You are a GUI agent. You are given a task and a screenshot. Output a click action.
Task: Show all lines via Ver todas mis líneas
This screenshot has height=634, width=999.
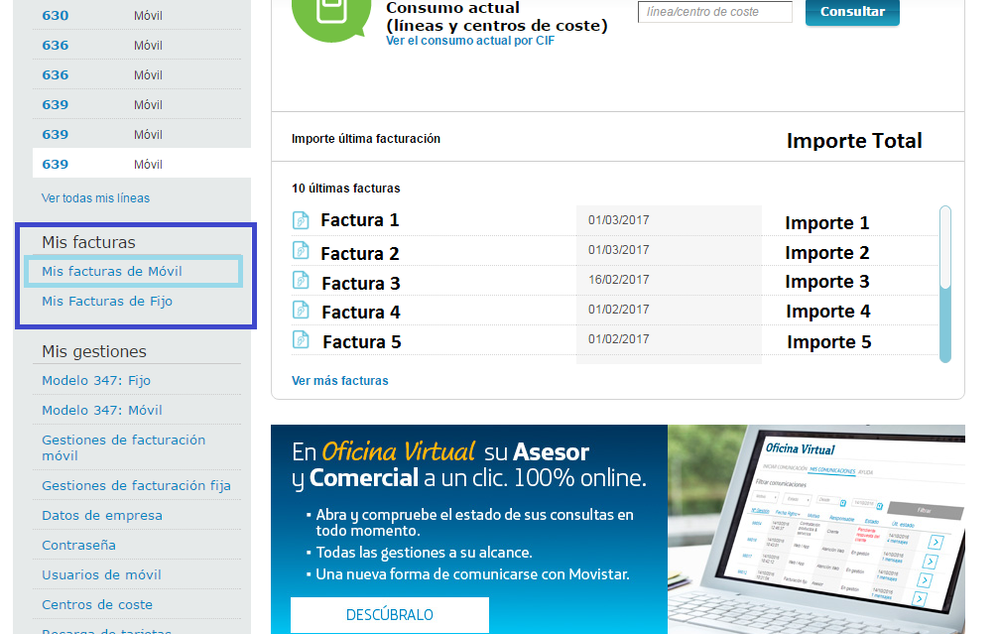point(96,198)
